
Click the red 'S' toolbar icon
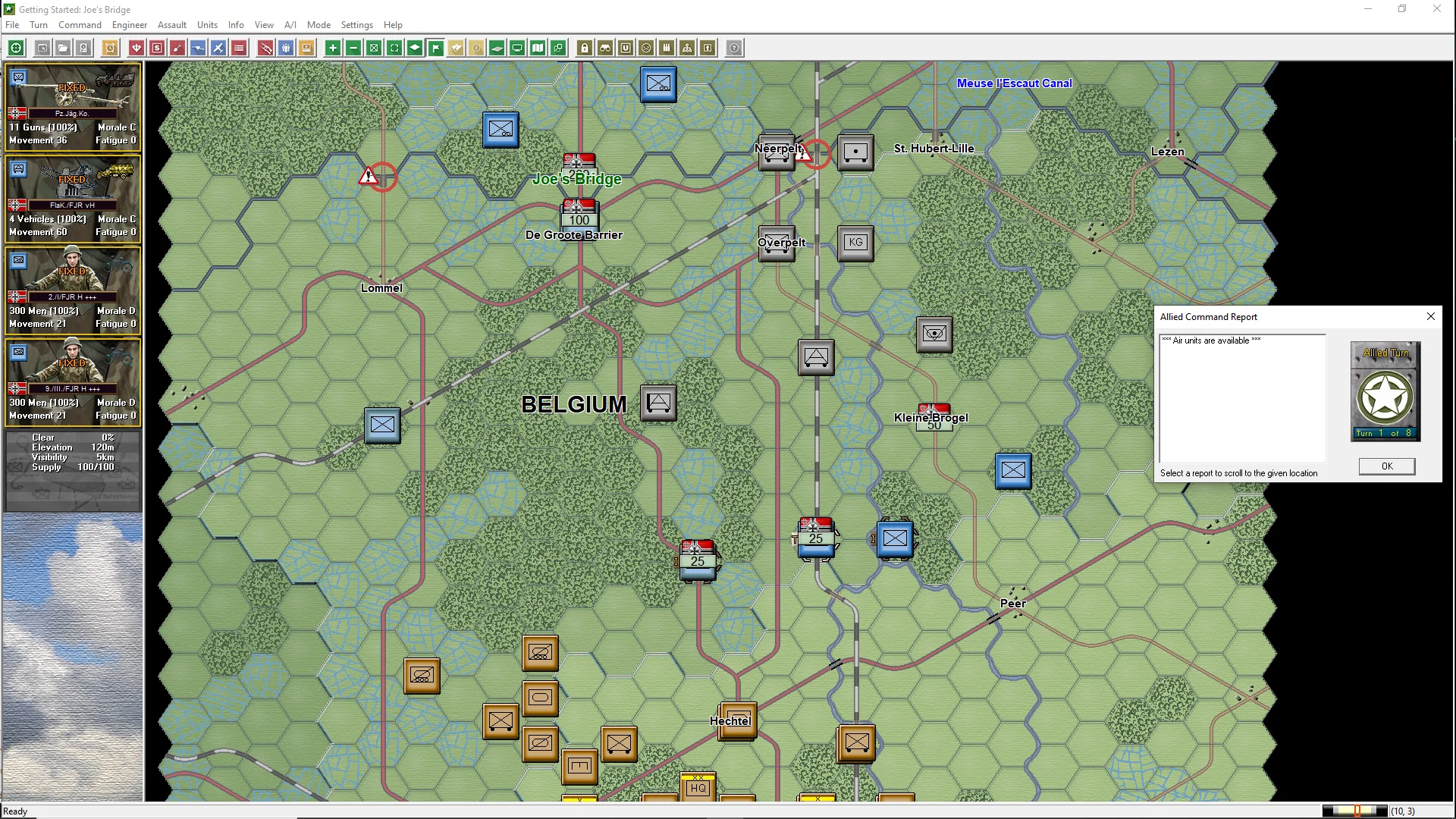(x=157, y=49)
